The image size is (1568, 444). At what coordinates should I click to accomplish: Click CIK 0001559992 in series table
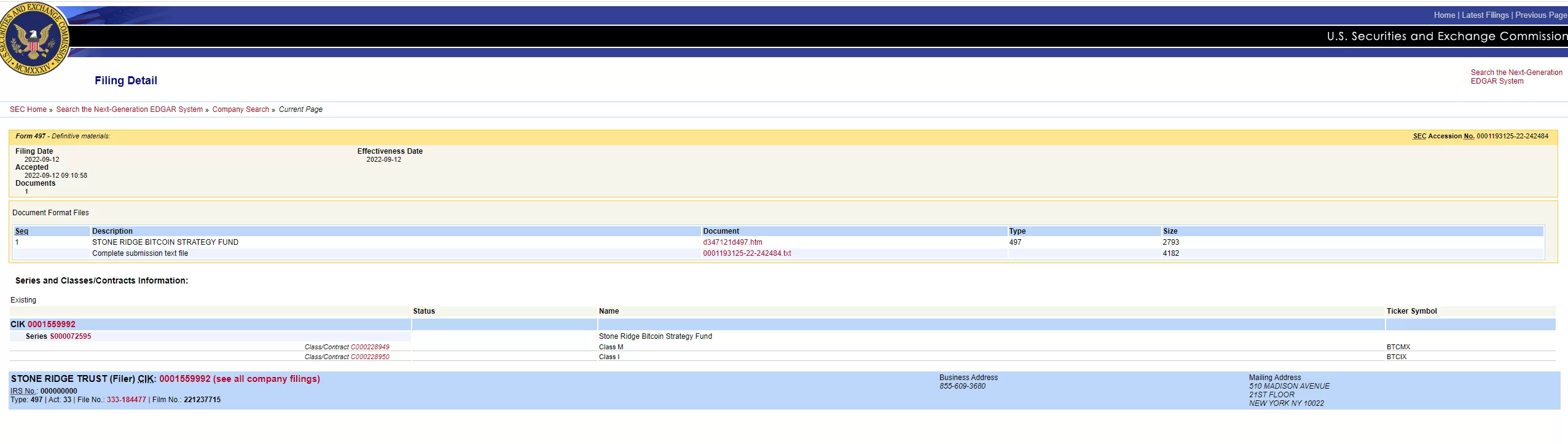point(51,325)
